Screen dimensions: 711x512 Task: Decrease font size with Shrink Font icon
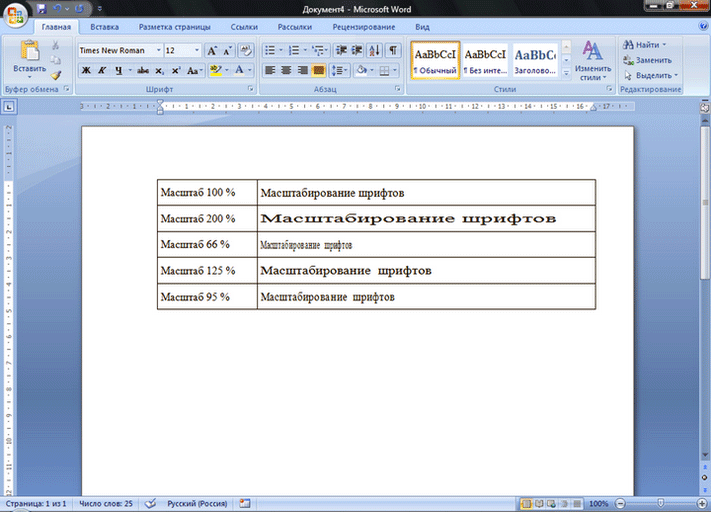(227, 50)
